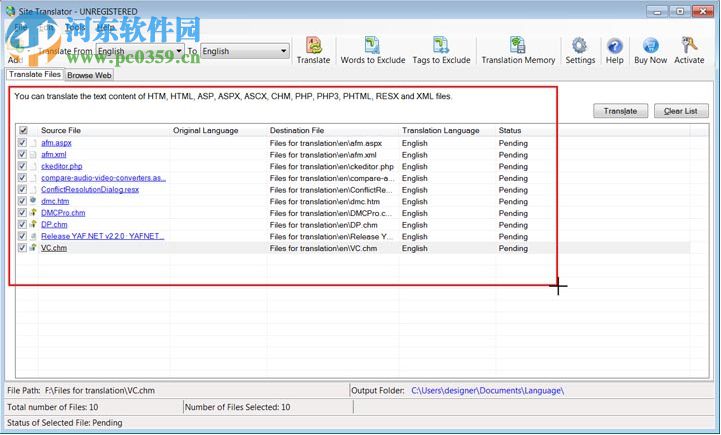Click the Activate keys icon
This screenshot has width=721, height=435.
[689, 50]
